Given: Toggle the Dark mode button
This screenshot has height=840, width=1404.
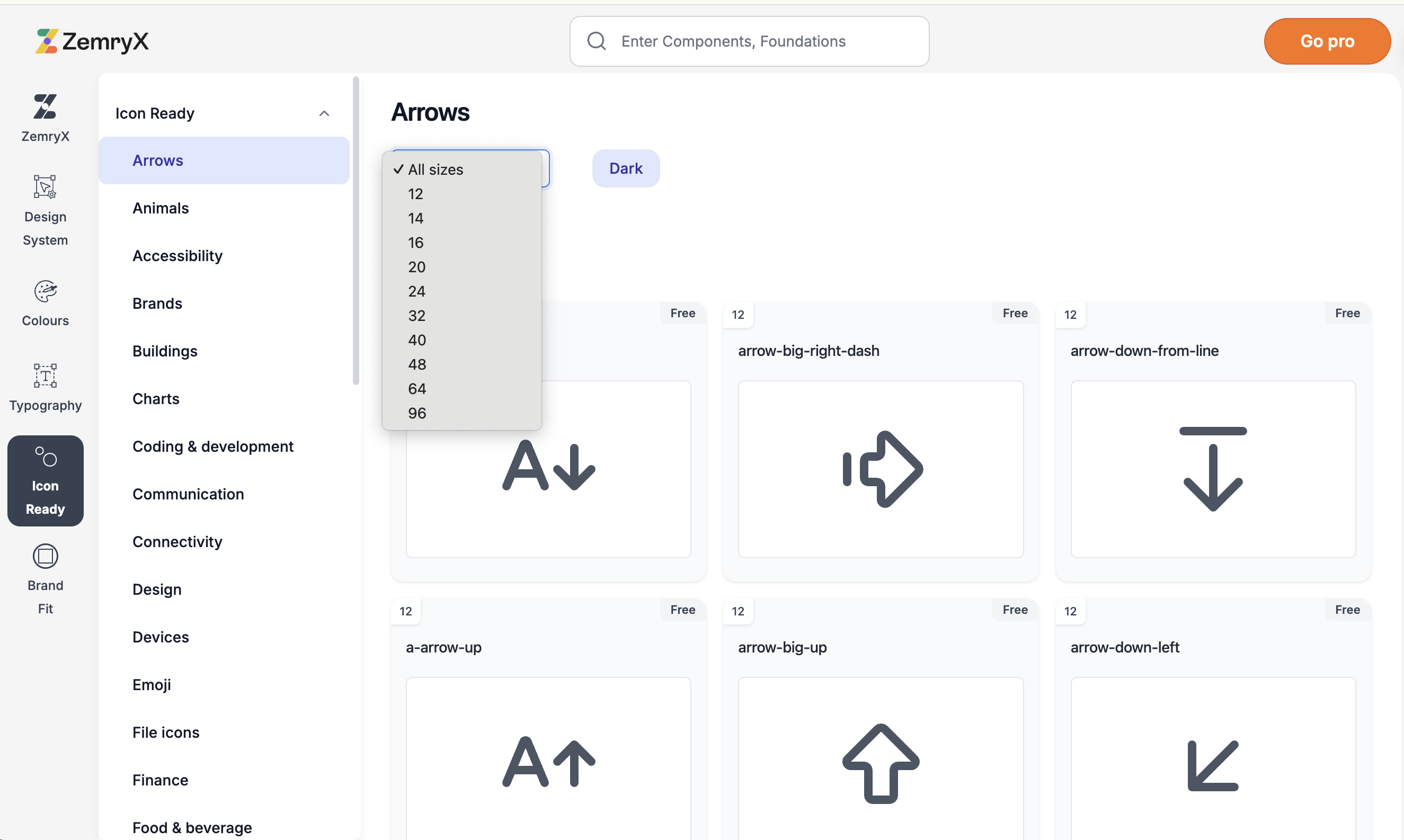Looking at the screenshot, I should tap(626, 168).
